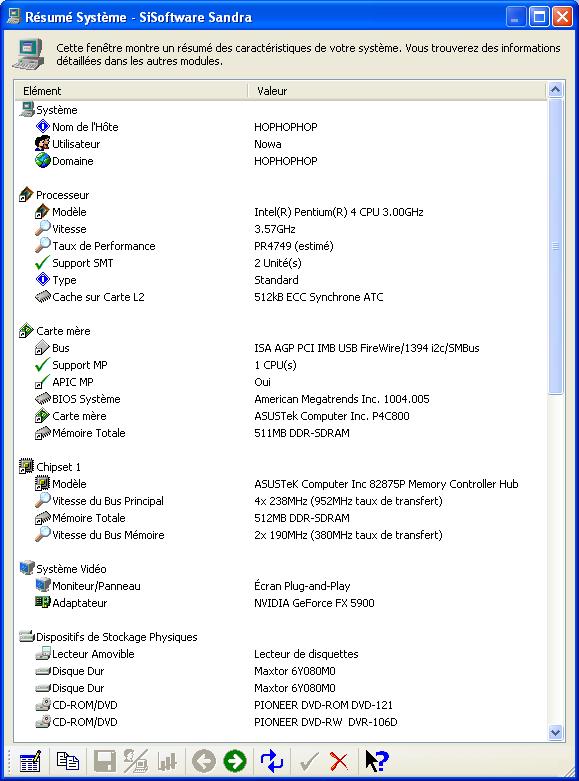Click the blue refresh arrows icon
This screenshot has width=579, height=781.
coord(272,761)
